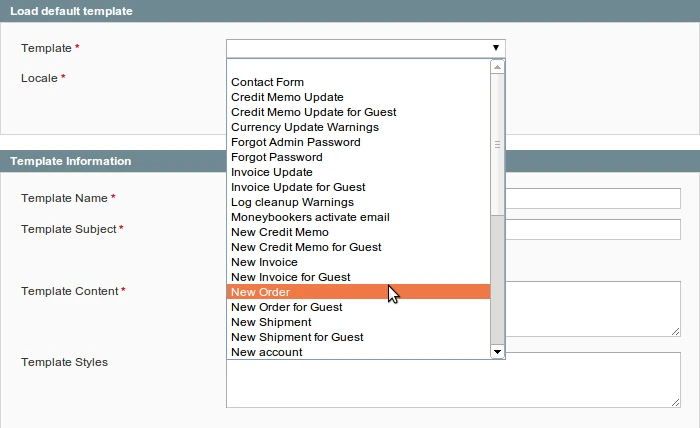Choose New Credit Memo for Guest
Image resolution: width=700 pixels, height=428 pixels.
pyautogui.click(x=358, y=247)
